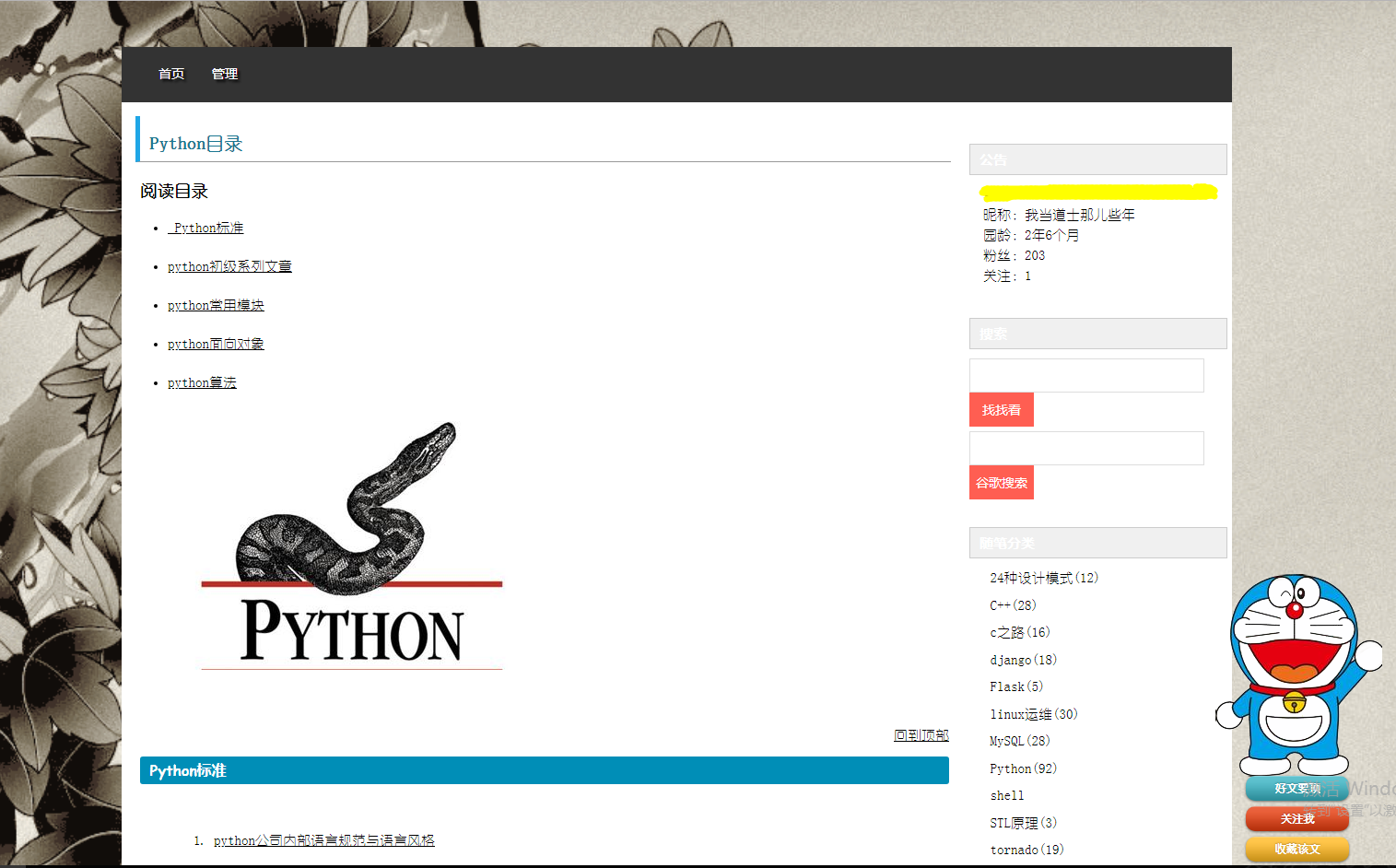View the 203 followers count

(1035, 255)
